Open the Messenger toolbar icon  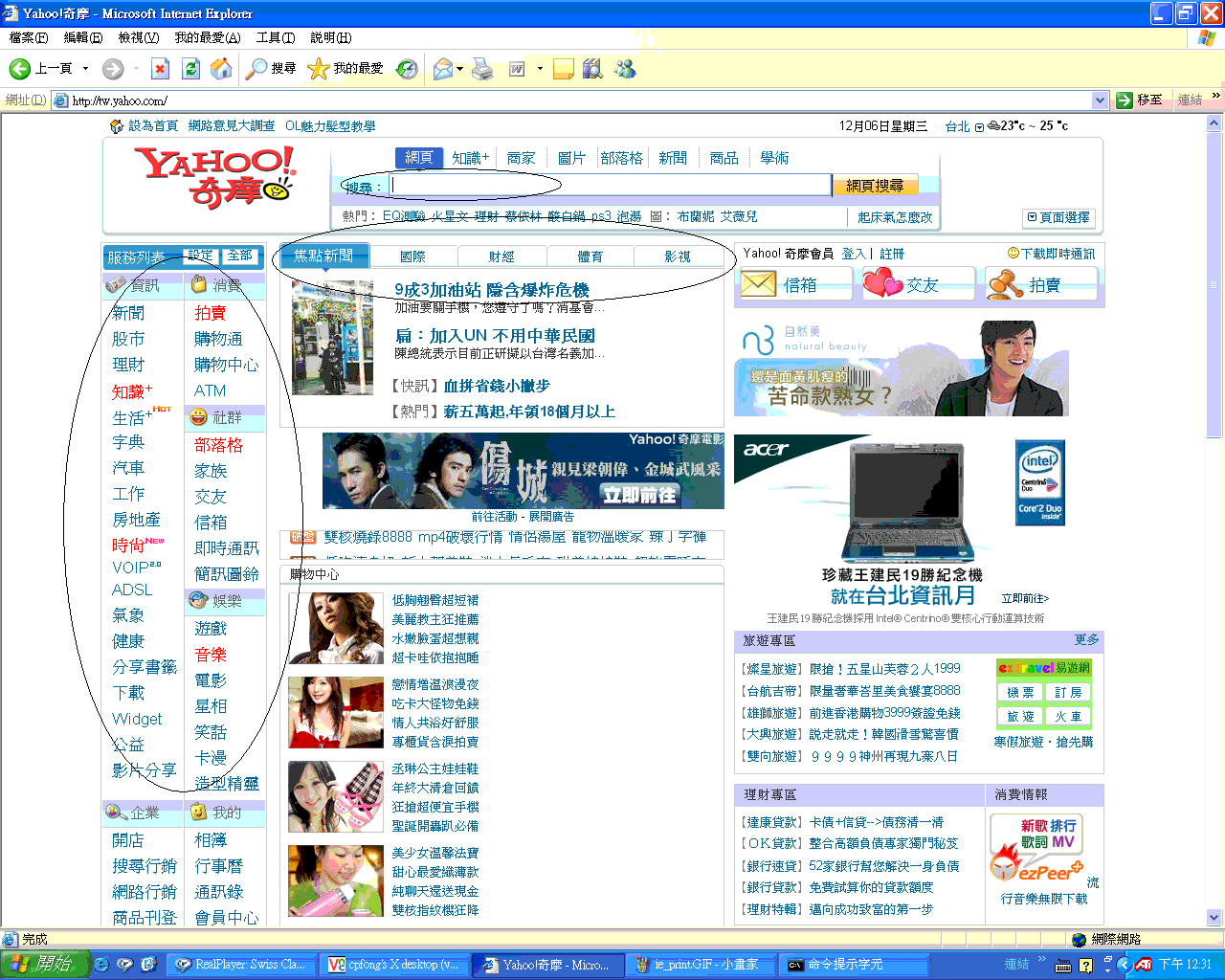[625, 69]
